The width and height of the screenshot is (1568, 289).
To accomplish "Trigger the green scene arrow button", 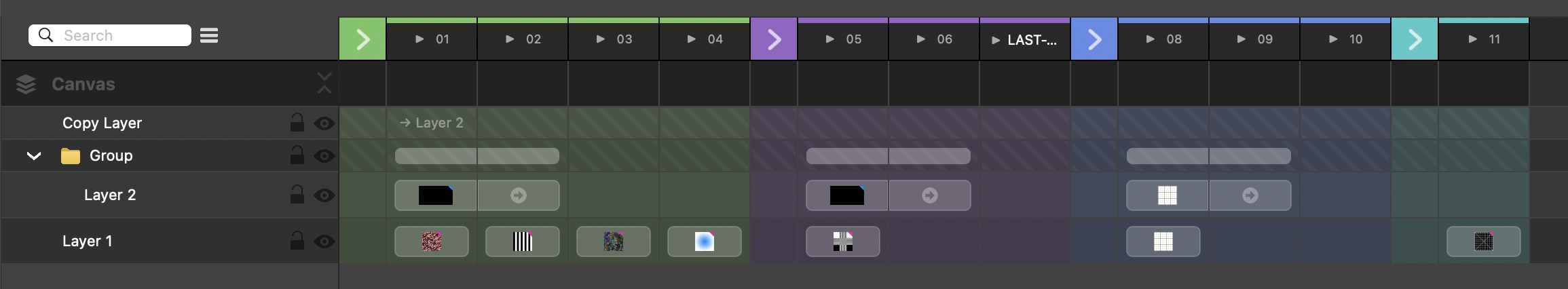I will pyautogui.click(x=362, y=39).
